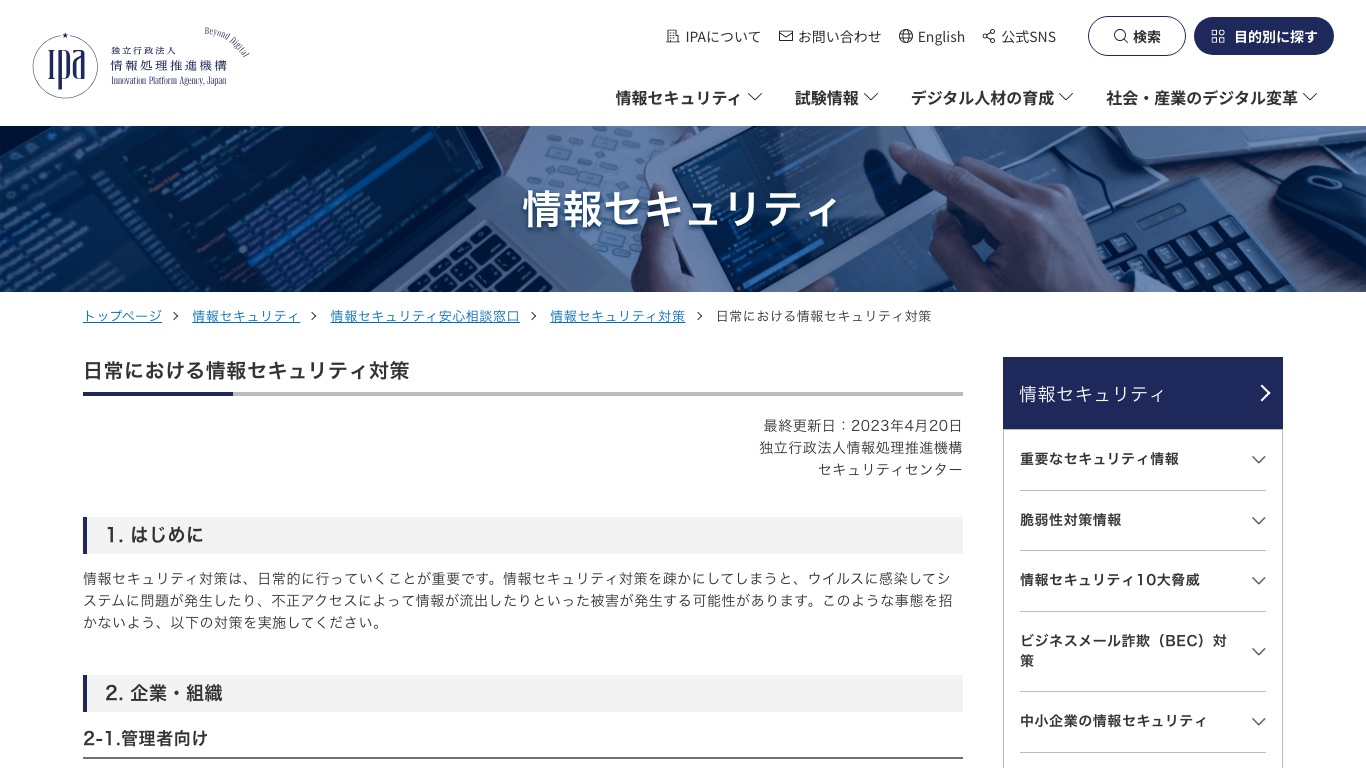Click the grid icon in 目的別に探す button
This screenshot has width=1366, height=768.
(x=1218, y=36)
